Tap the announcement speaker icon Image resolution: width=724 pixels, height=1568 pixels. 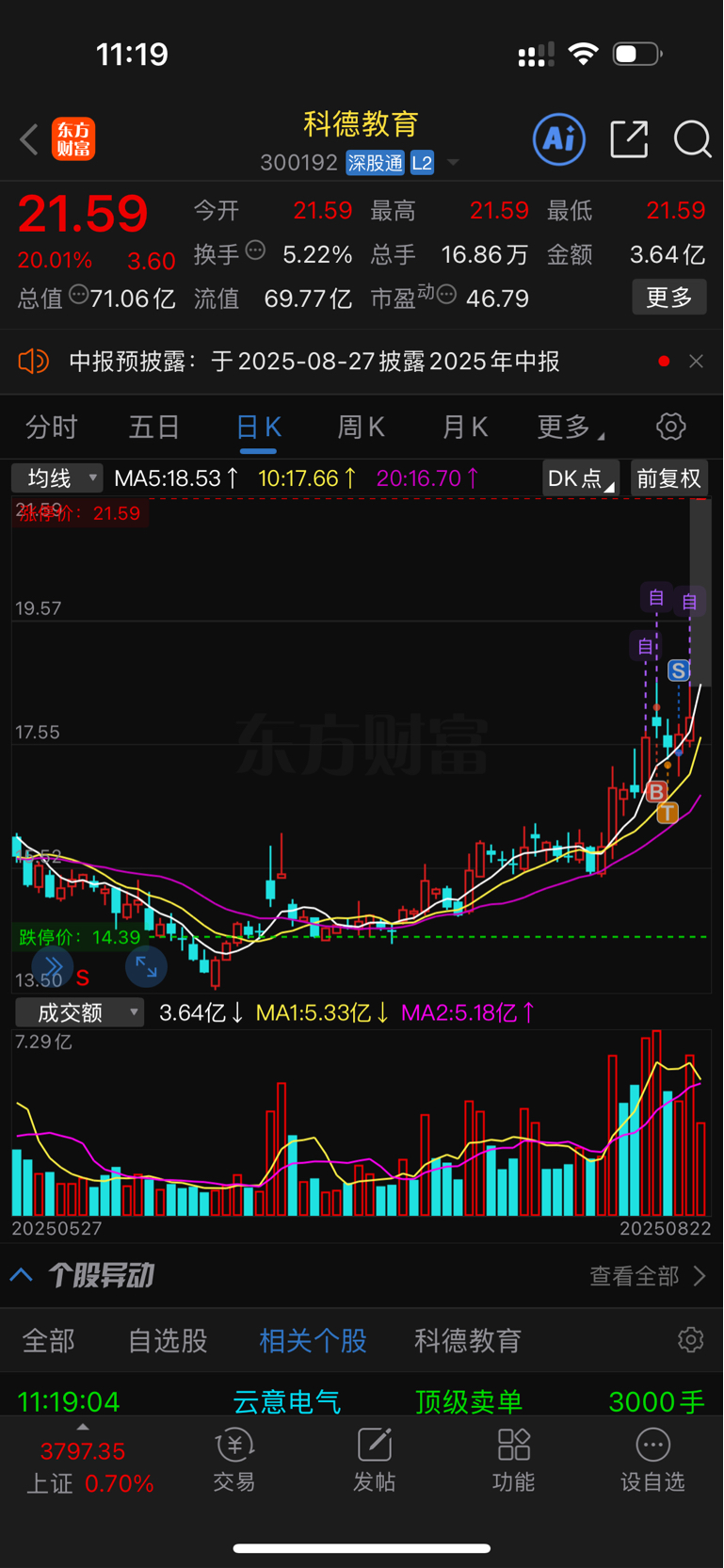(34, 361)
